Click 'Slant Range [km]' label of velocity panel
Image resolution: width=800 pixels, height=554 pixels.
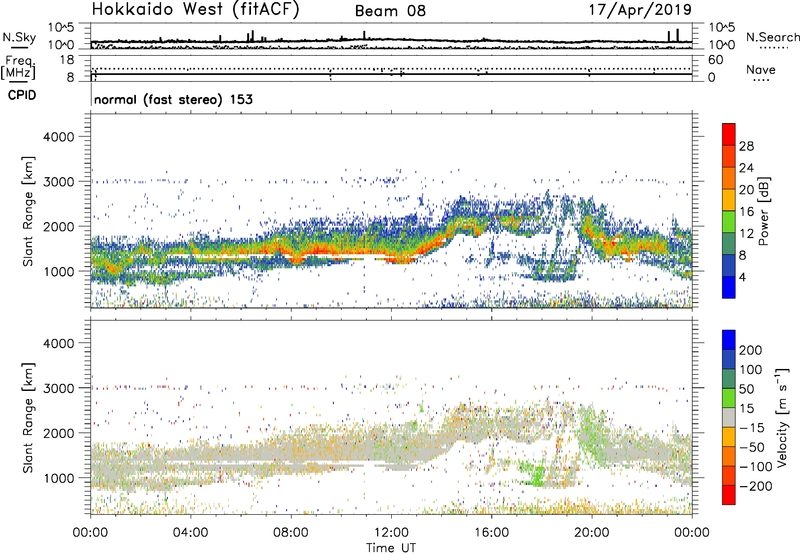pyautogui.click(x=28, y=418)
